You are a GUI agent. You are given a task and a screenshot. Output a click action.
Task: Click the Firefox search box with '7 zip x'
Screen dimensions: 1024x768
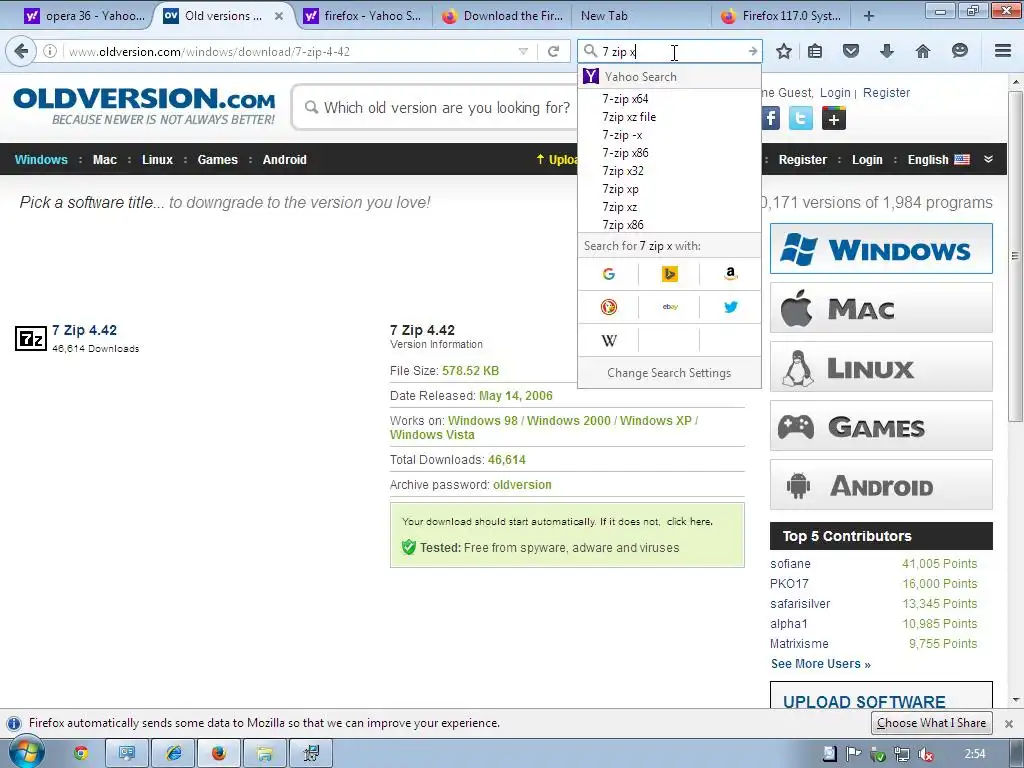669,51
